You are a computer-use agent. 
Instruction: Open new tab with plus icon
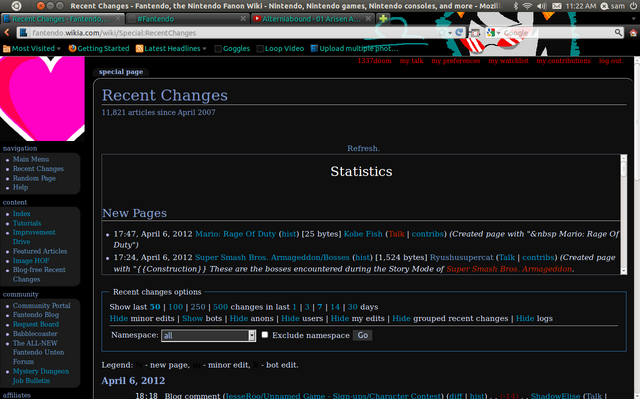[383, 19]
